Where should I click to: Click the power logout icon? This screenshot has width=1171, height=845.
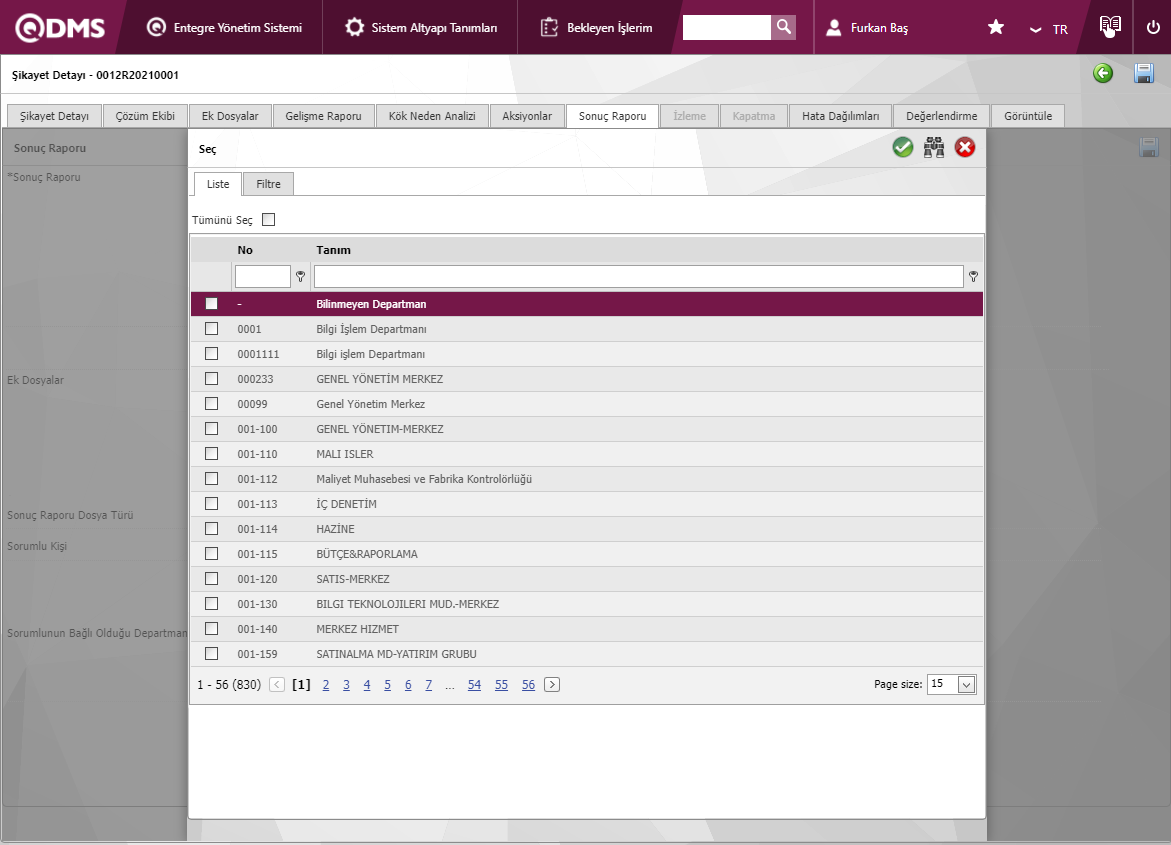tap(1153, 28)
